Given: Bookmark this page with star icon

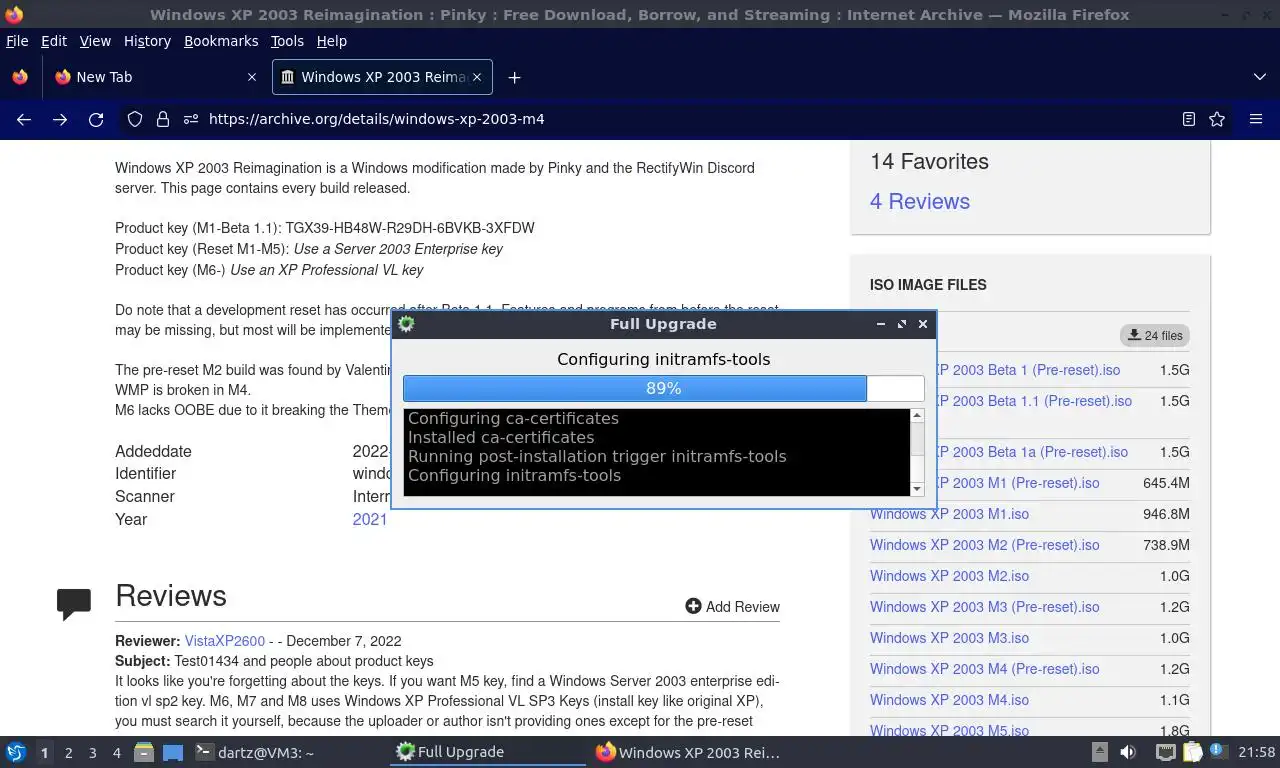Looking at the screenshot, I should [1217, 119].
